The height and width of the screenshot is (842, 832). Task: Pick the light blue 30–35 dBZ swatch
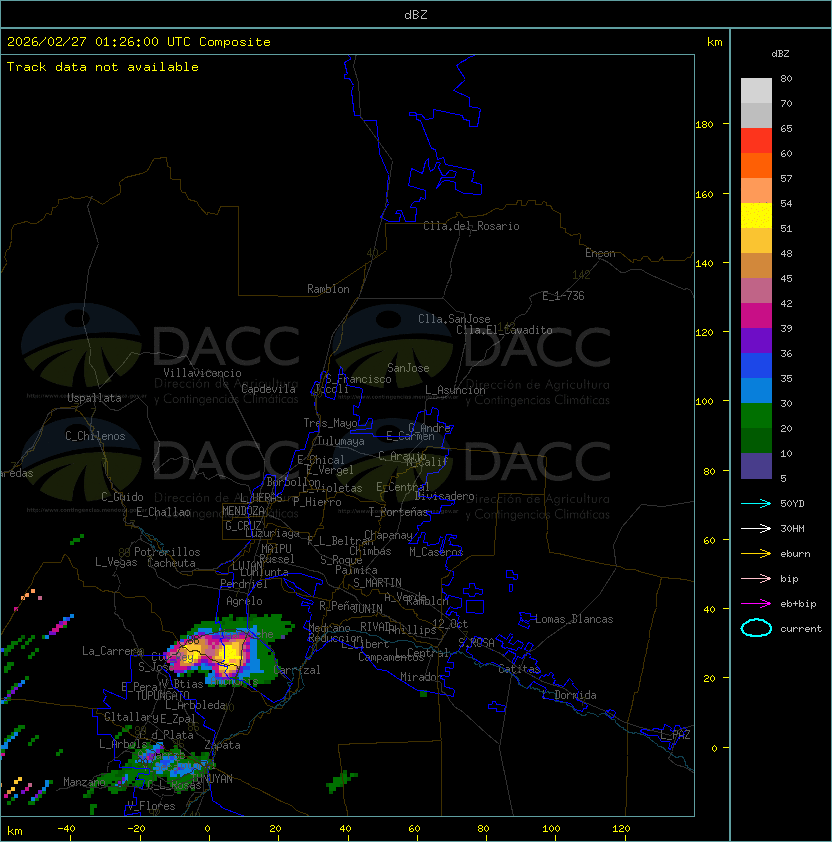coord(756,390)
